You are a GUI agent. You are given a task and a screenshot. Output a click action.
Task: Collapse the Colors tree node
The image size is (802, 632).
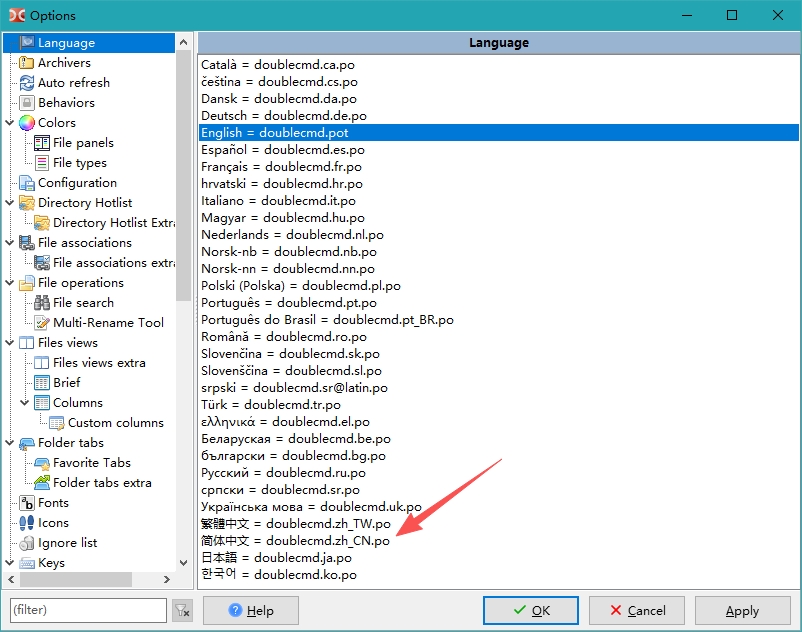pos(10,123)
